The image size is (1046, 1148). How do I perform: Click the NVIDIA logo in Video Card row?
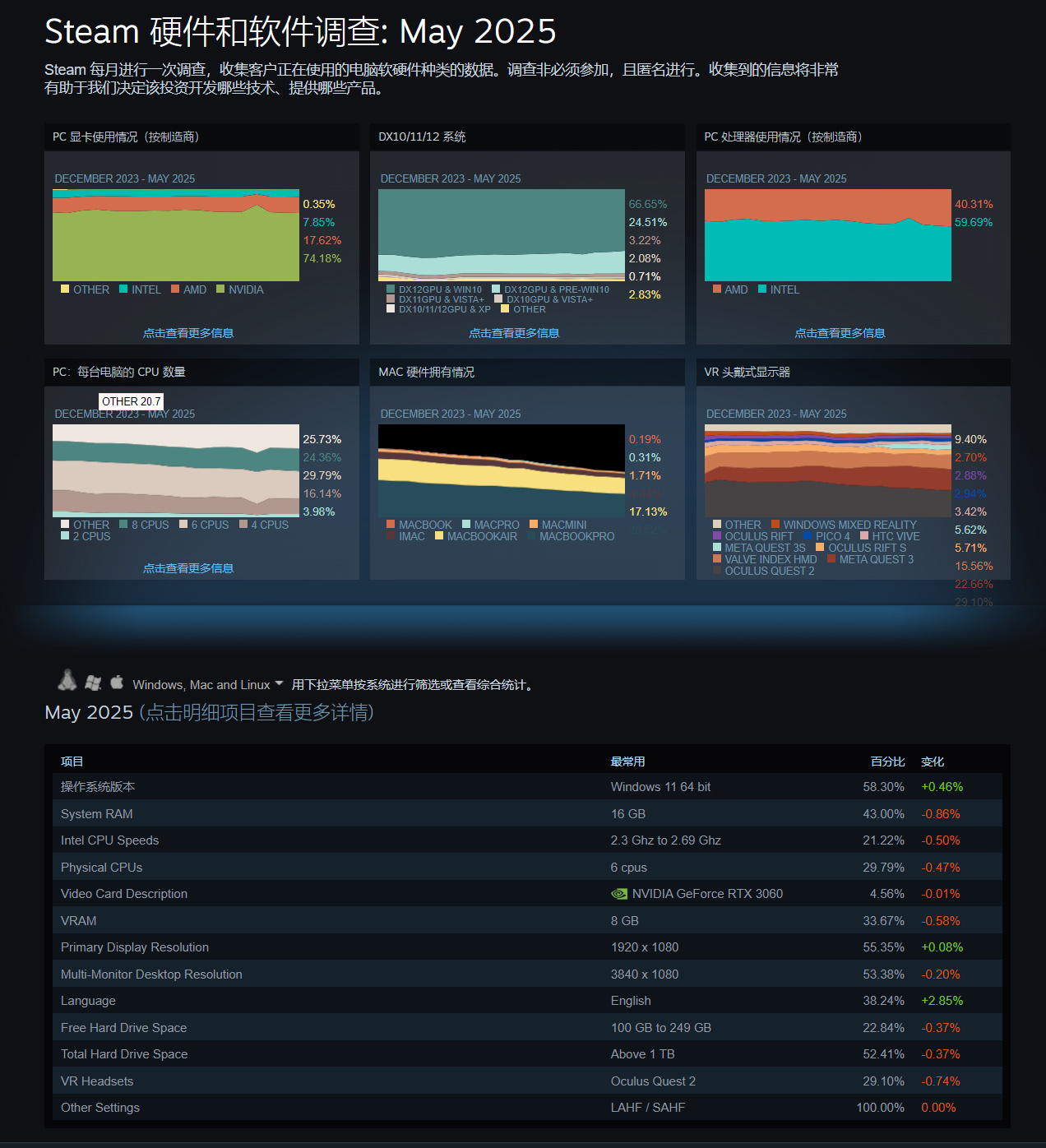[x=619, y=894]
